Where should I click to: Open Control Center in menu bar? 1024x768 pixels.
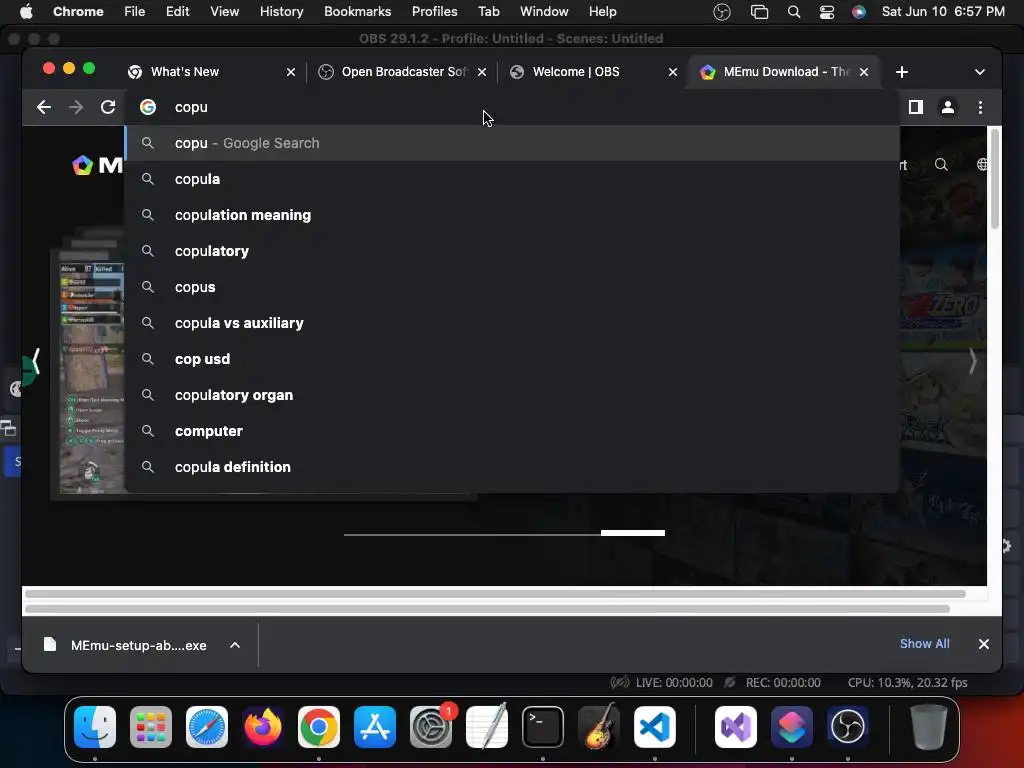click(826, 12)
